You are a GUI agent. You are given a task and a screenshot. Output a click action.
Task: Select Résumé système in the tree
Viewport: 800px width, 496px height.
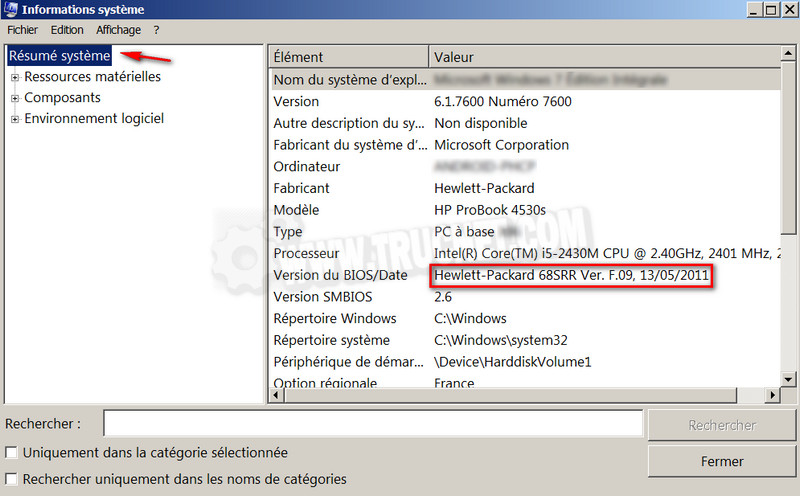pos(59,56)
